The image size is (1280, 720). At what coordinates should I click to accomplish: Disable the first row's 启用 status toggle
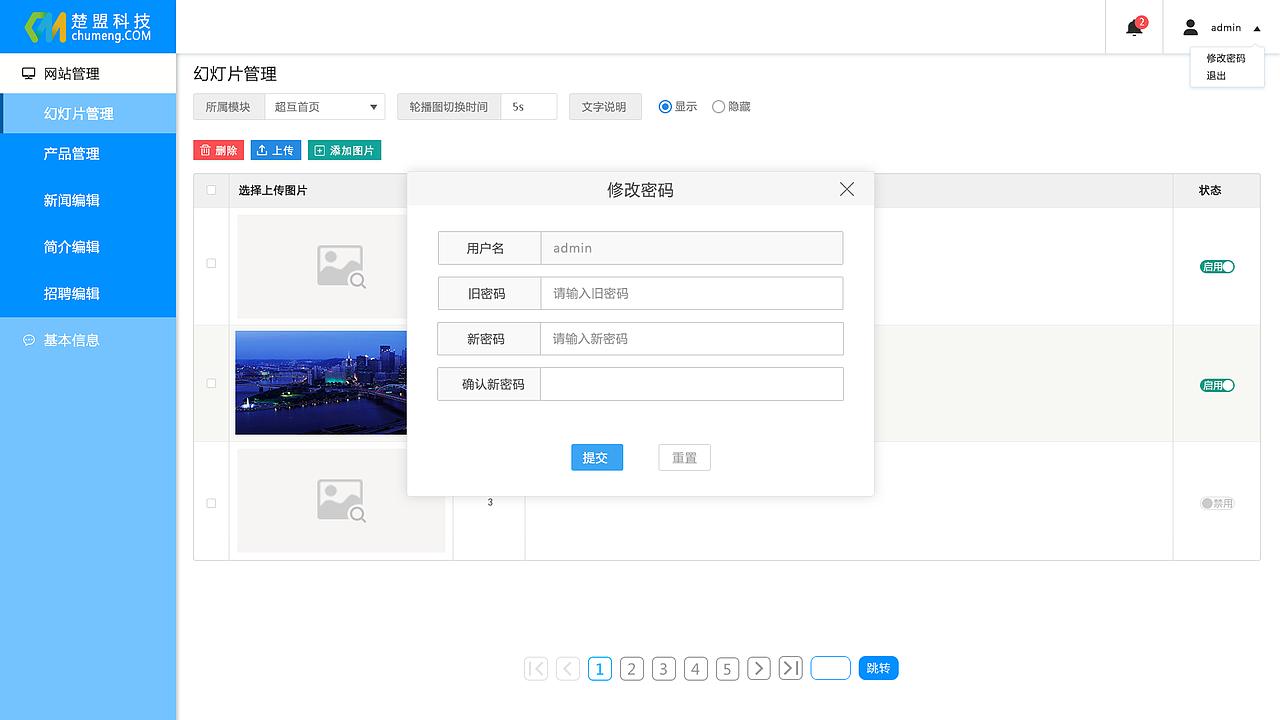tap(1217, 267)
